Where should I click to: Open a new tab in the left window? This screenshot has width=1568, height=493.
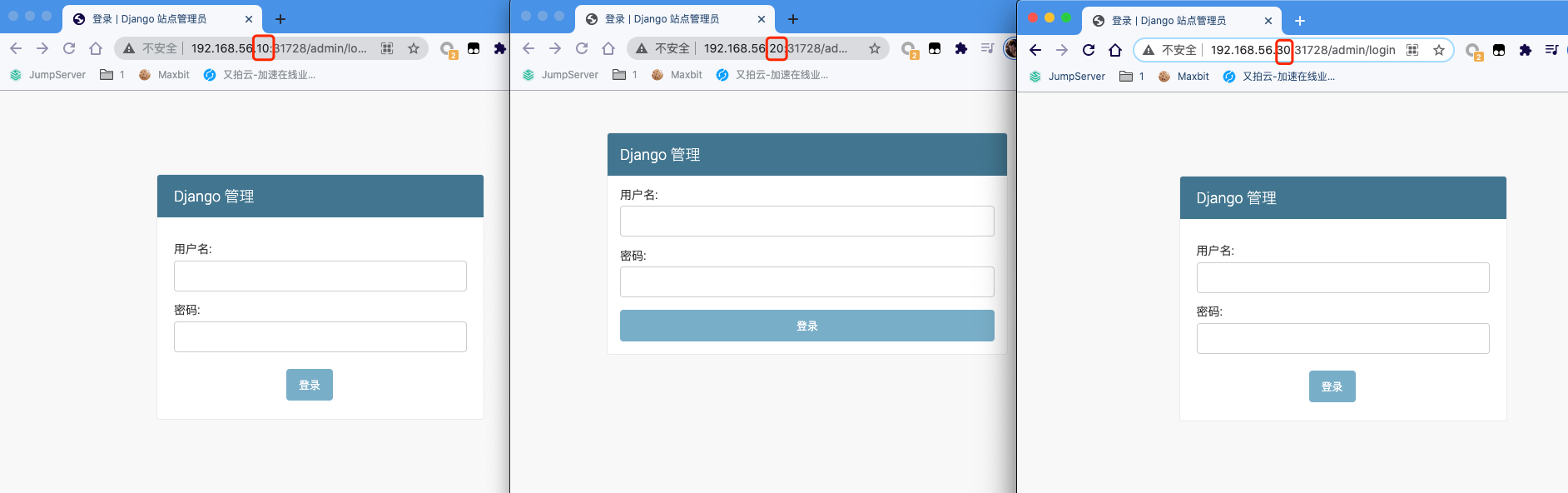pos(280,19)
